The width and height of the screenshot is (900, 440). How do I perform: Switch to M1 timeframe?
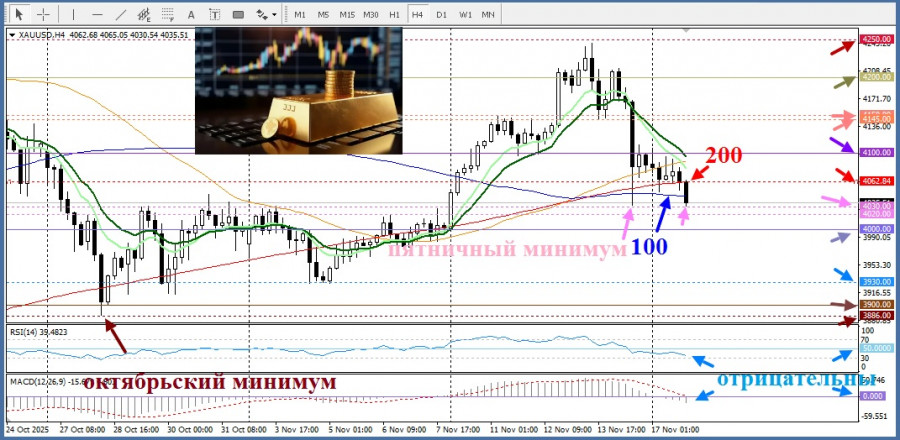point(300,15)
